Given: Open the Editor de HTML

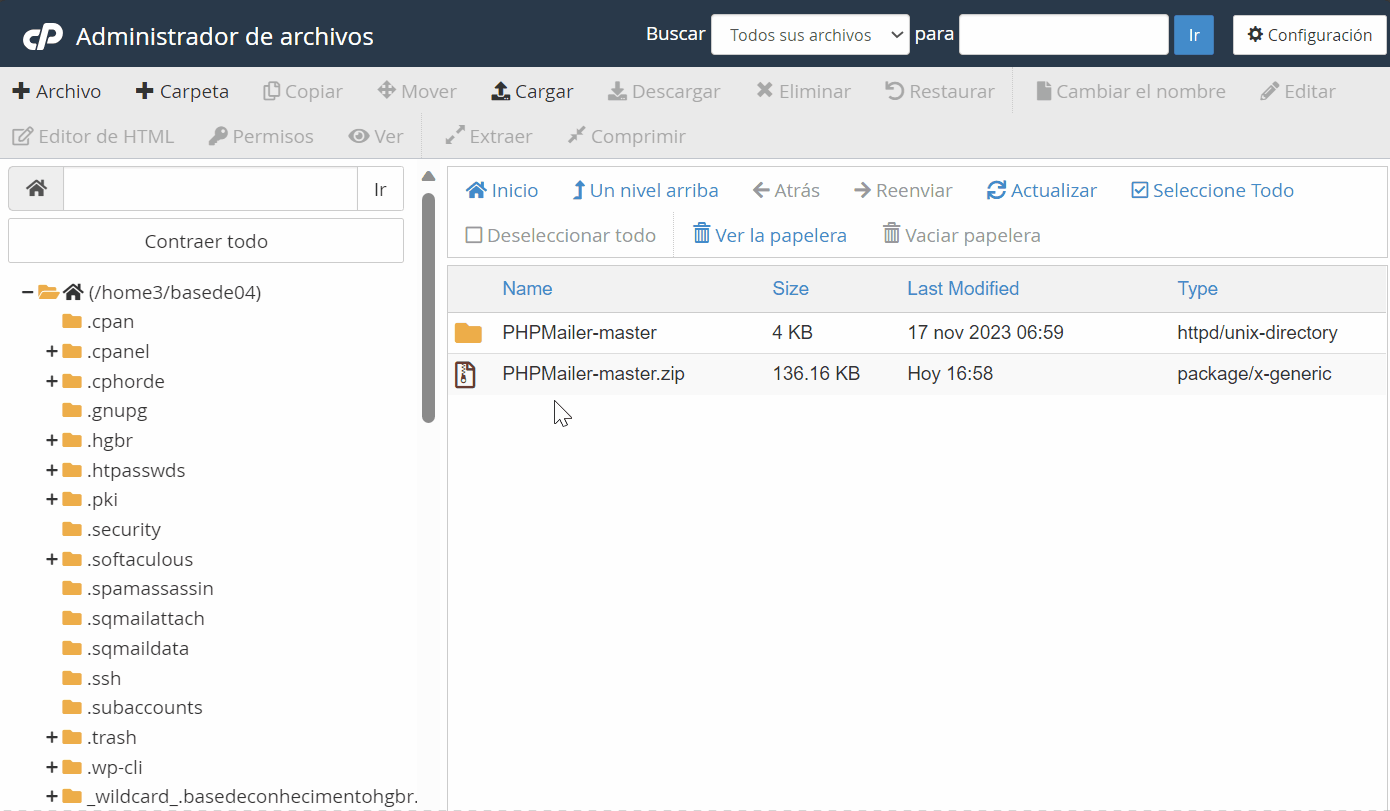Looking at the screenshot, I should (93, 136).
